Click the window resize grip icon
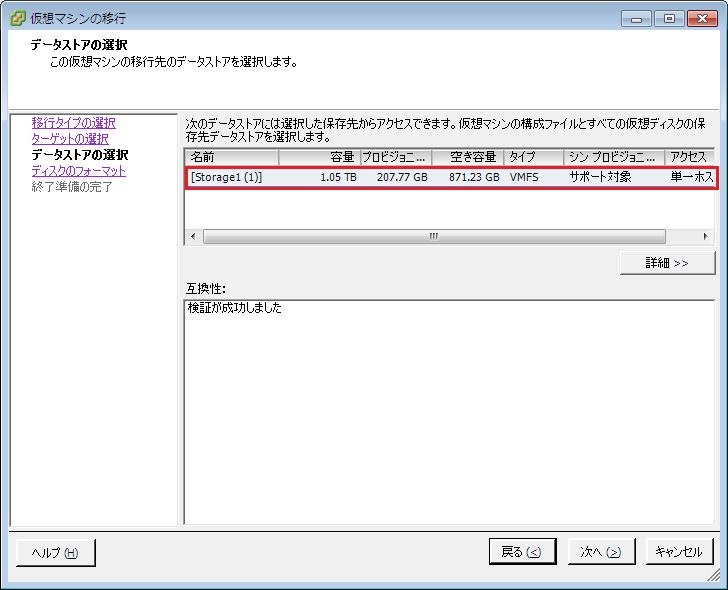 (x=714, y=576)
